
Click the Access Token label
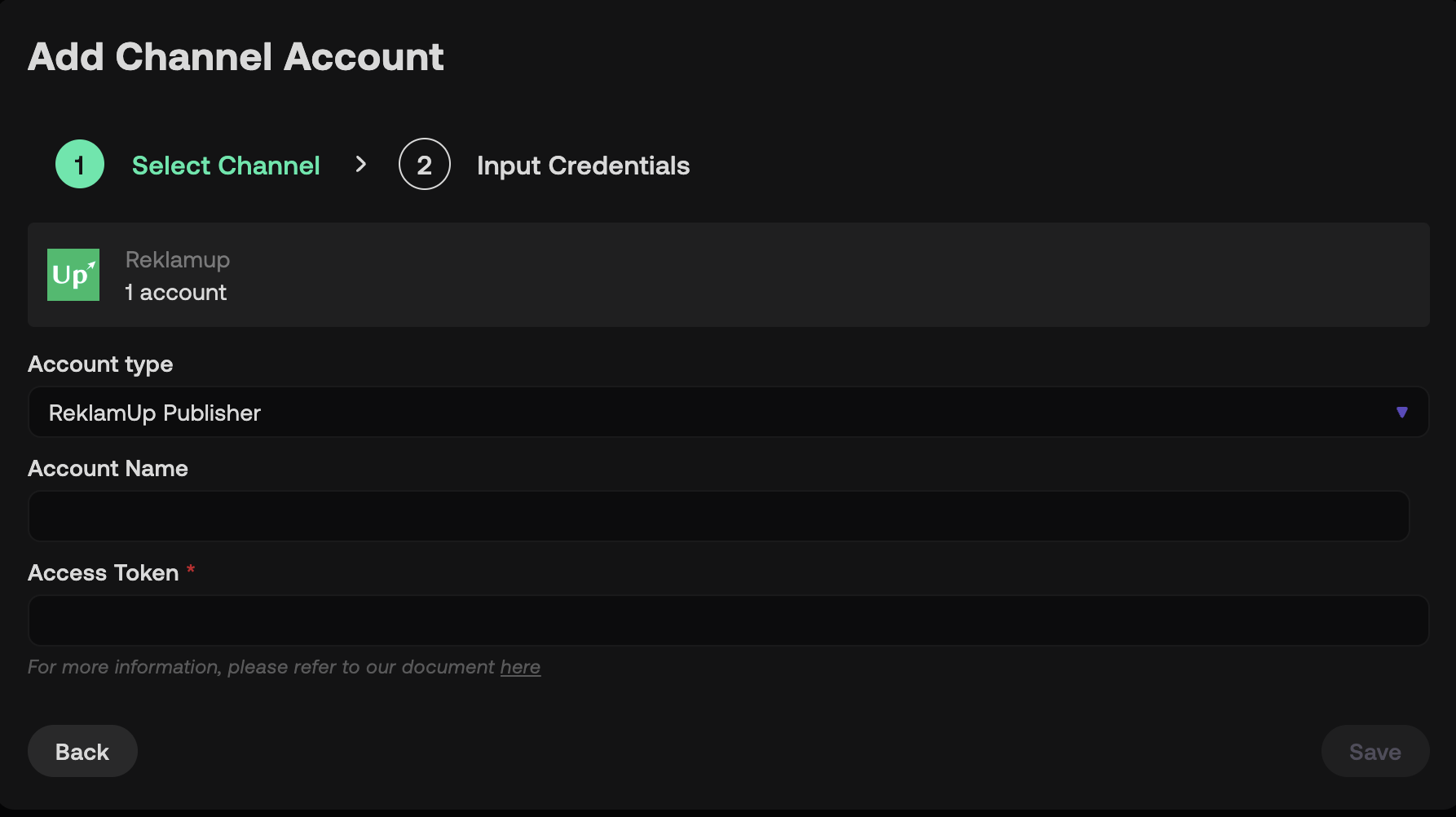point(104,572)
